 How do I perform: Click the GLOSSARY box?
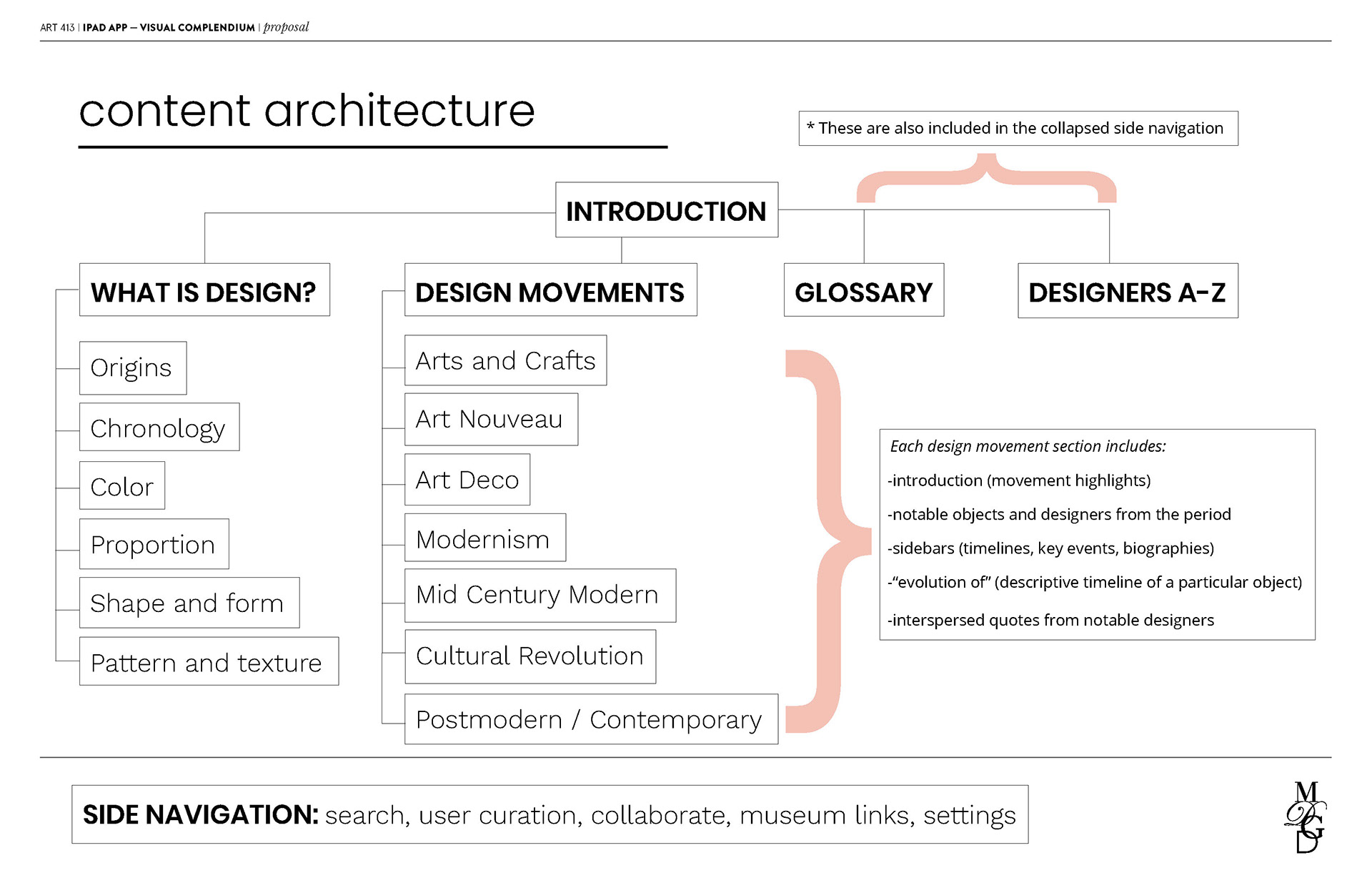[x=864, y=290]
